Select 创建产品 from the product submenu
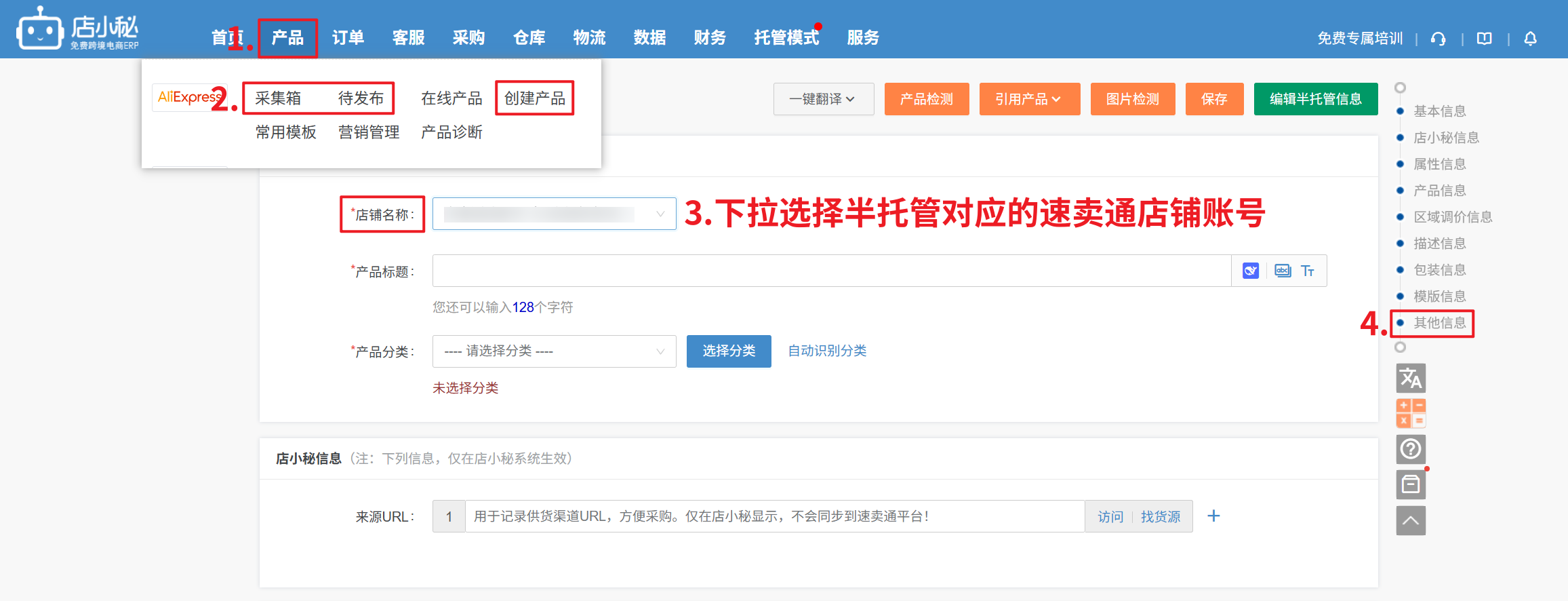This screenshot has width=1568, height=601. [535, 98]
